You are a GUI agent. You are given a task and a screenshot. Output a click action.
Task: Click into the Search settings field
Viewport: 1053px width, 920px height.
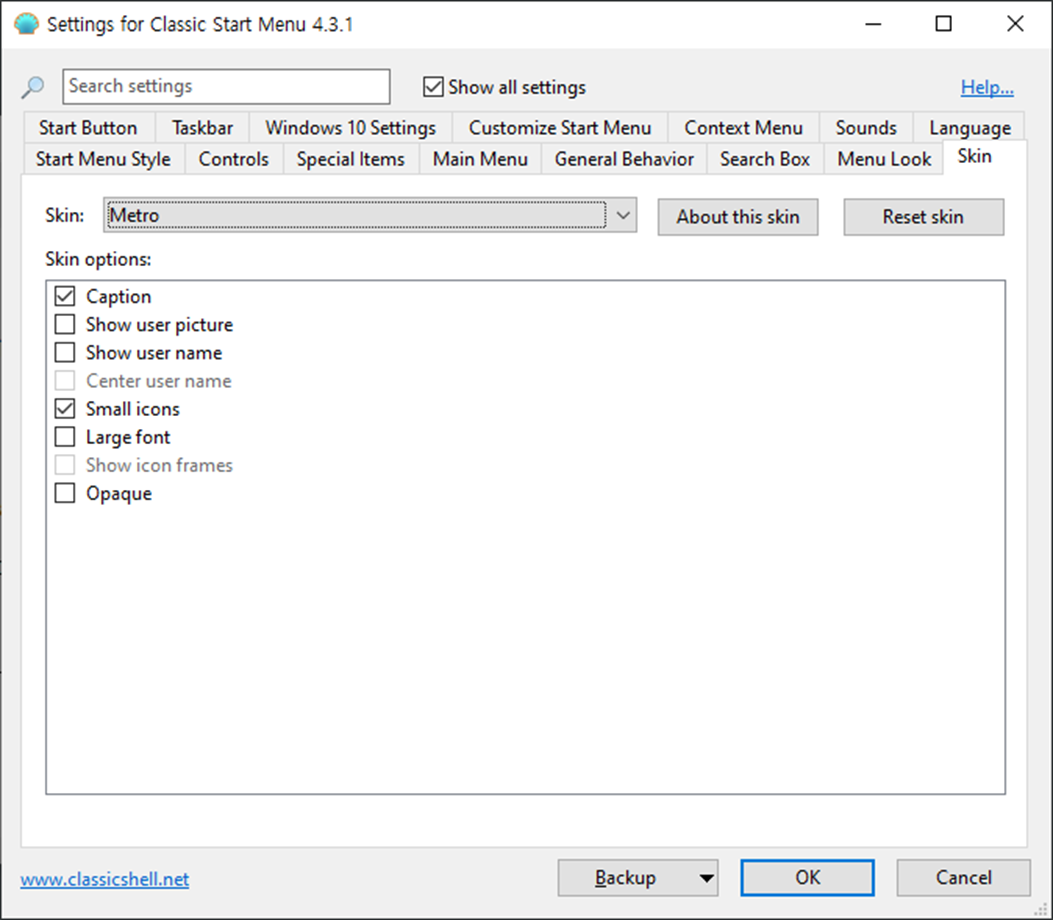(x=226, y=87)
